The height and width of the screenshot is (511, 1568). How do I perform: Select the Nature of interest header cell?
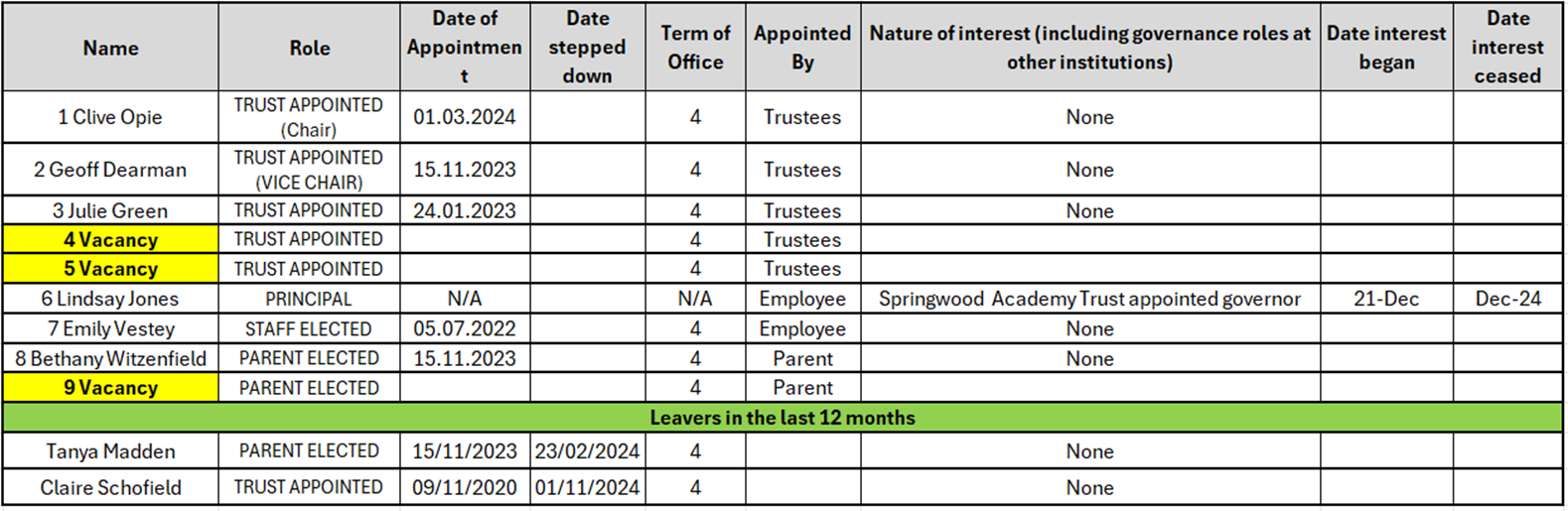(1089, 48)
